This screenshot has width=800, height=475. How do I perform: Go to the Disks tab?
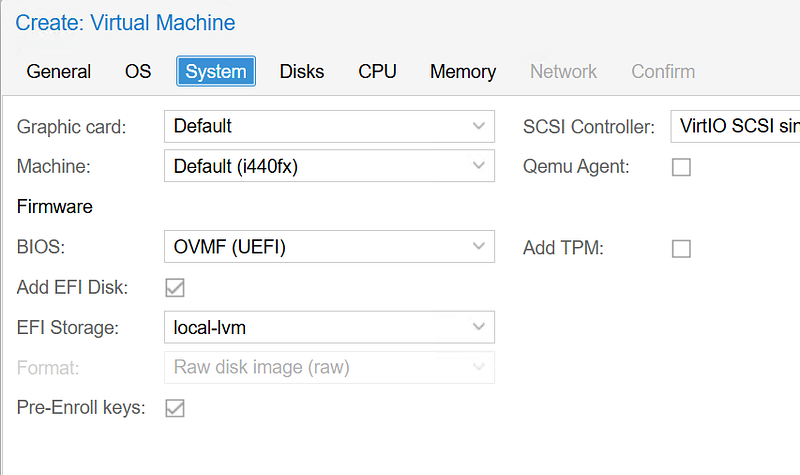pyautogui.click(x=302, y=72)
